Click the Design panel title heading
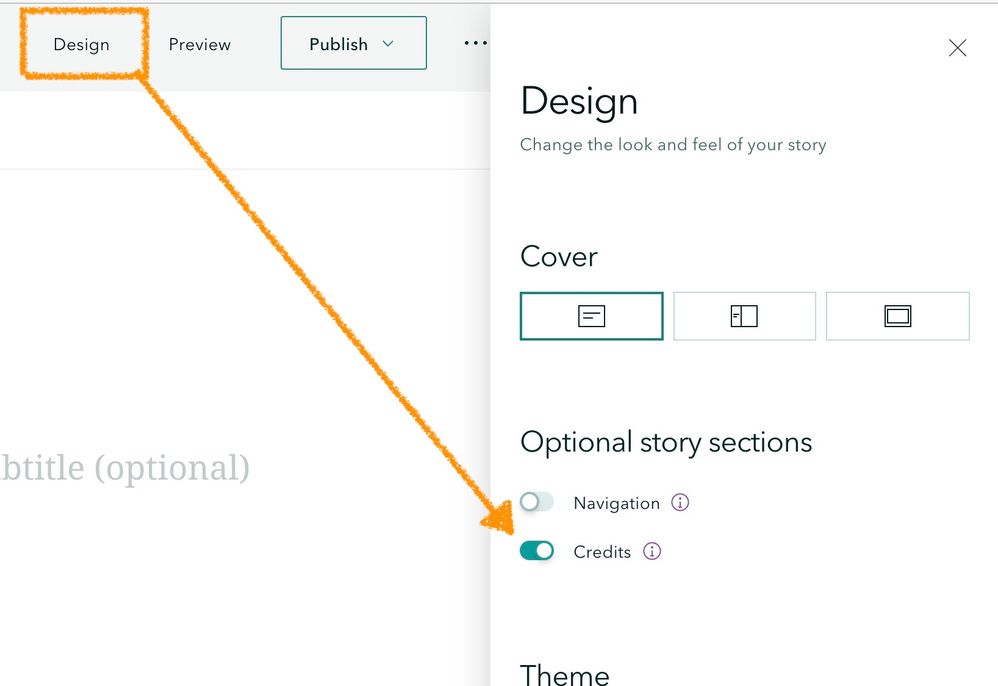998x686 pixels. point(579,101)
